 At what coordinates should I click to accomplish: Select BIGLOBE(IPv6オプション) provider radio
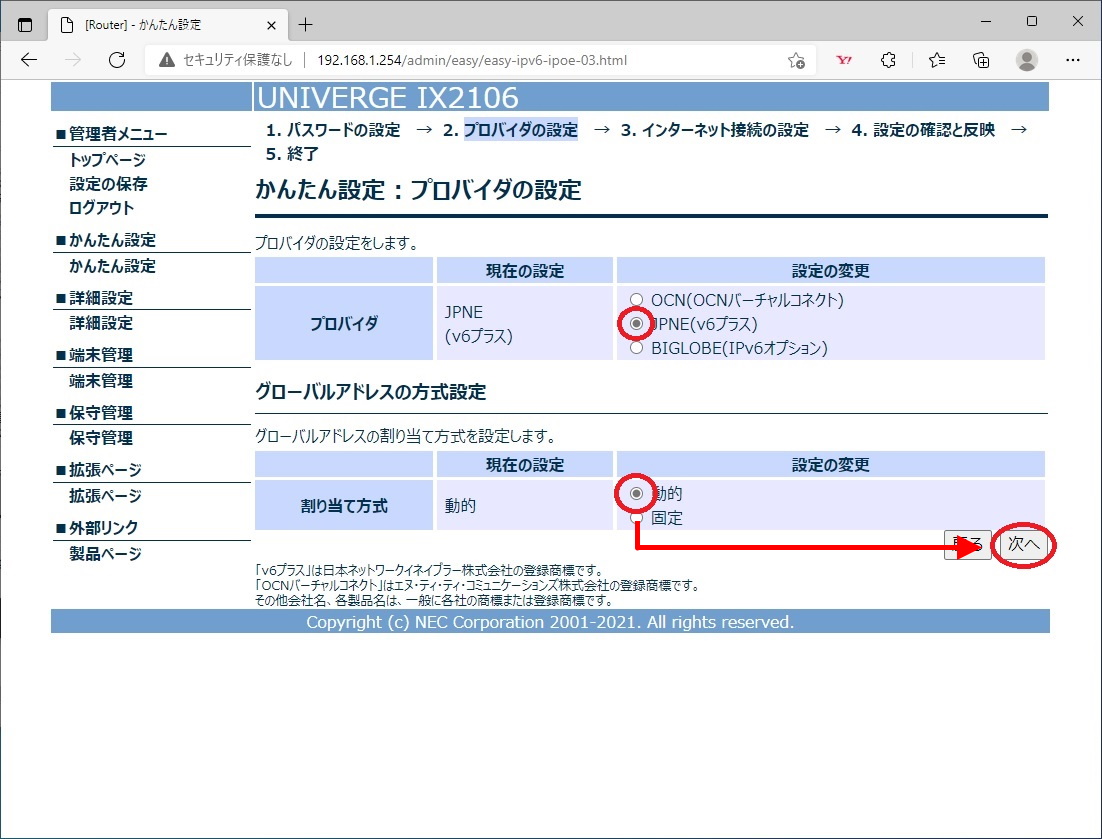click(636, 348)
